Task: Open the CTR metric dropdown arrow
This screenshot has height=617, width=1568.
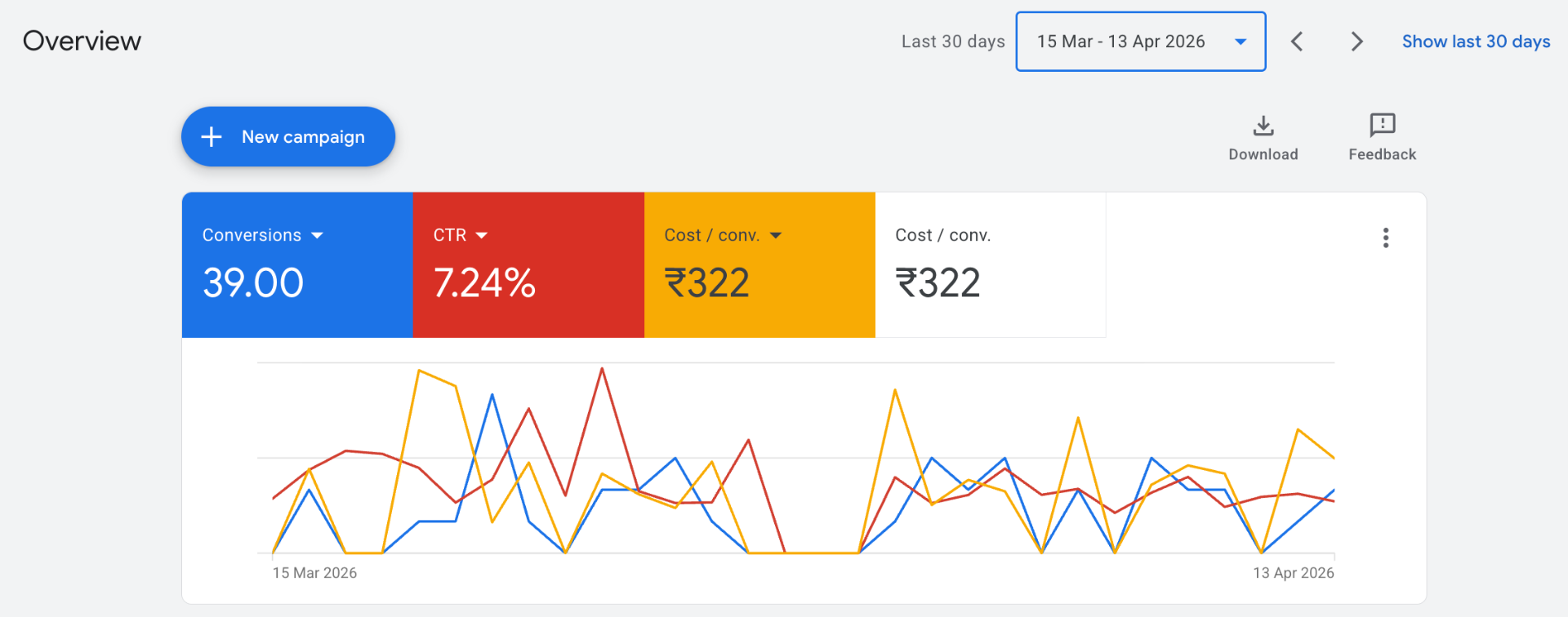Action: pyautogui.click(x=482, y=236)
